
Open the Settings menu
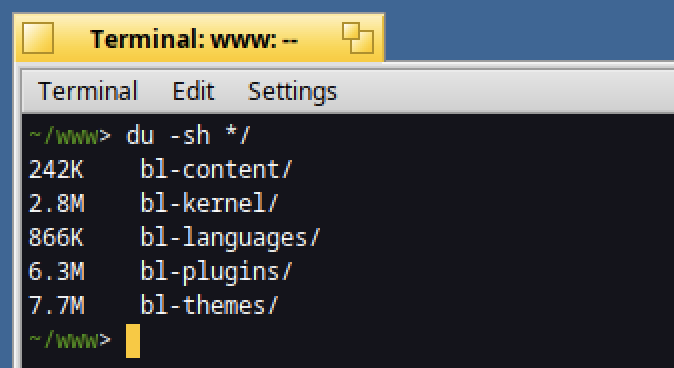(292, 91)
